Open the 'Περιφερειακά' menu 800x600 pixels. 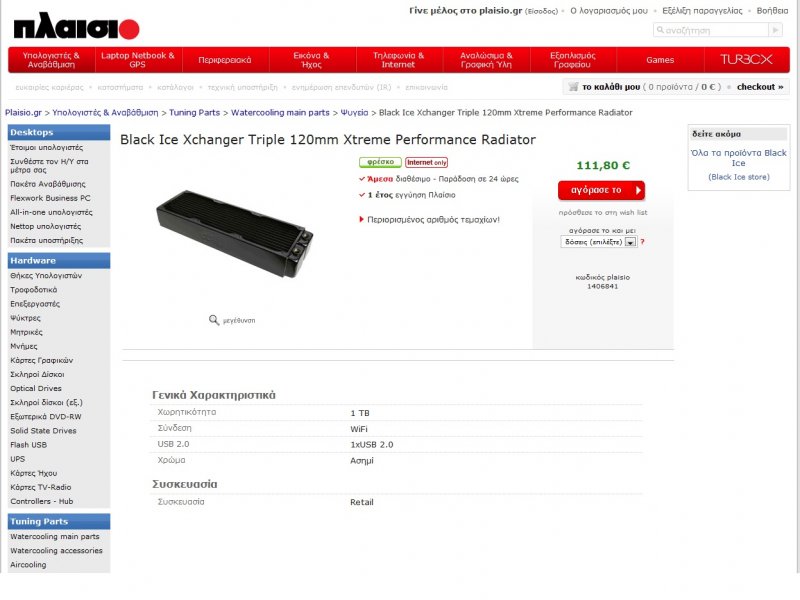[225, 60]
